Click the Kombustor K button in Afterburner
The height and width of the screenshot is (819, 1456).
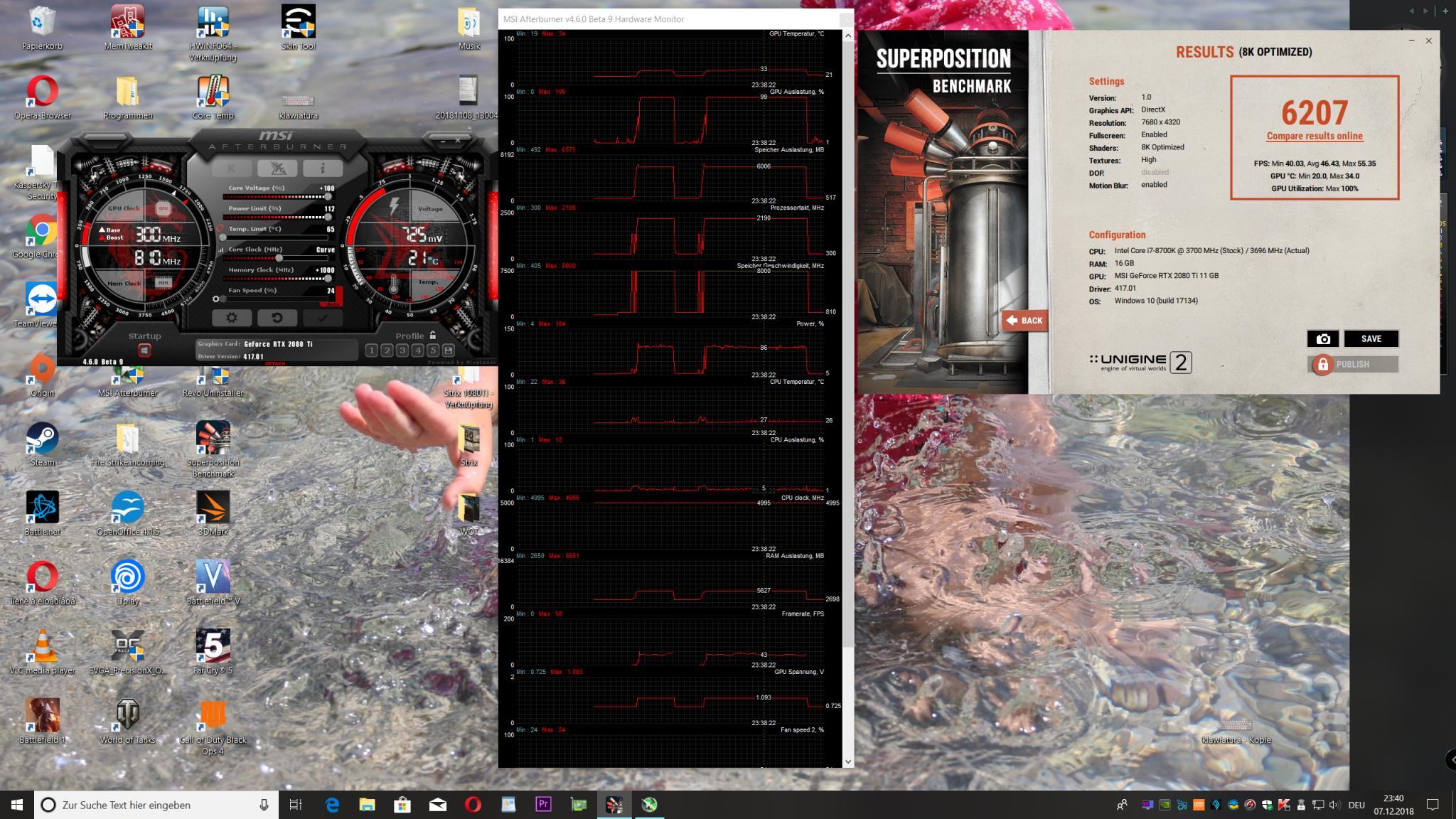click(x=232, y=168)
